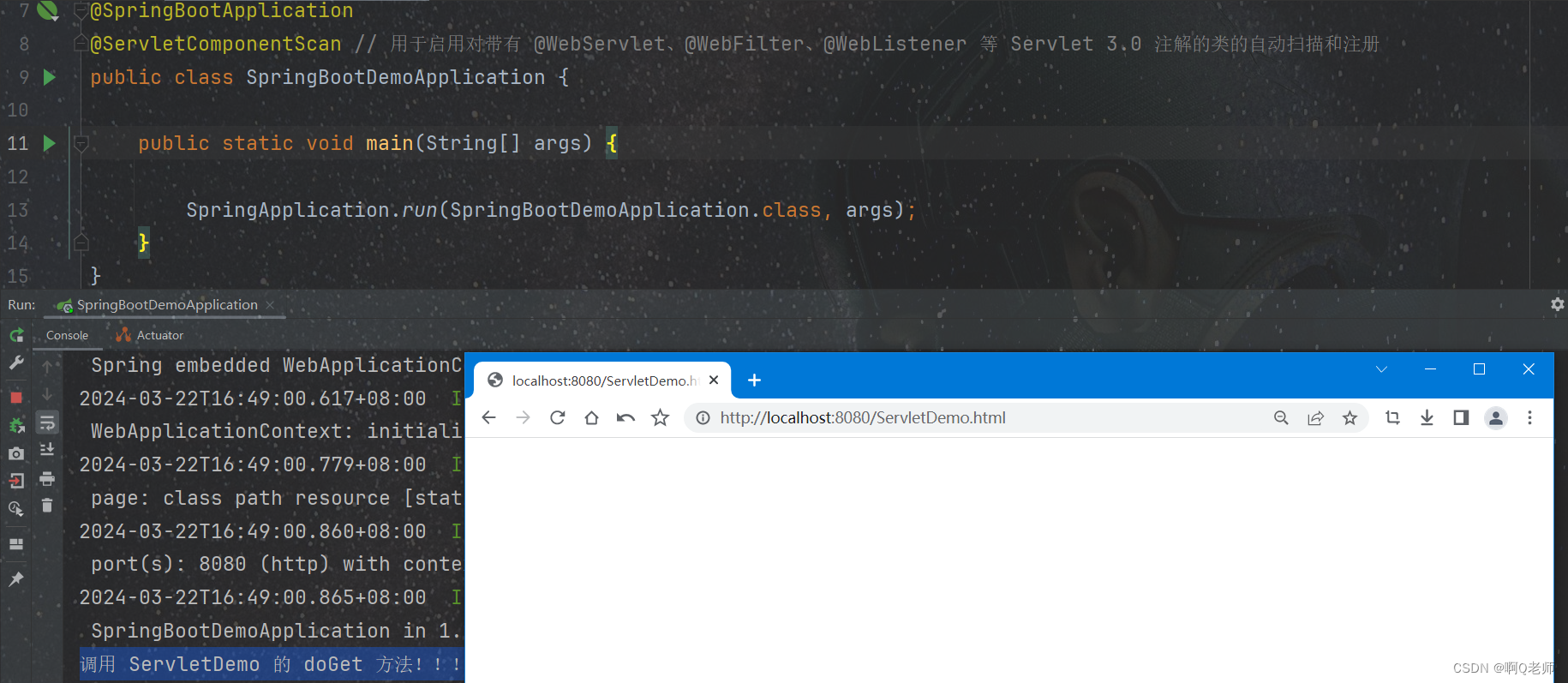Open Run panel settings gear
The height and width of the screenshot is (683, 1568).
coord(1557,304)
